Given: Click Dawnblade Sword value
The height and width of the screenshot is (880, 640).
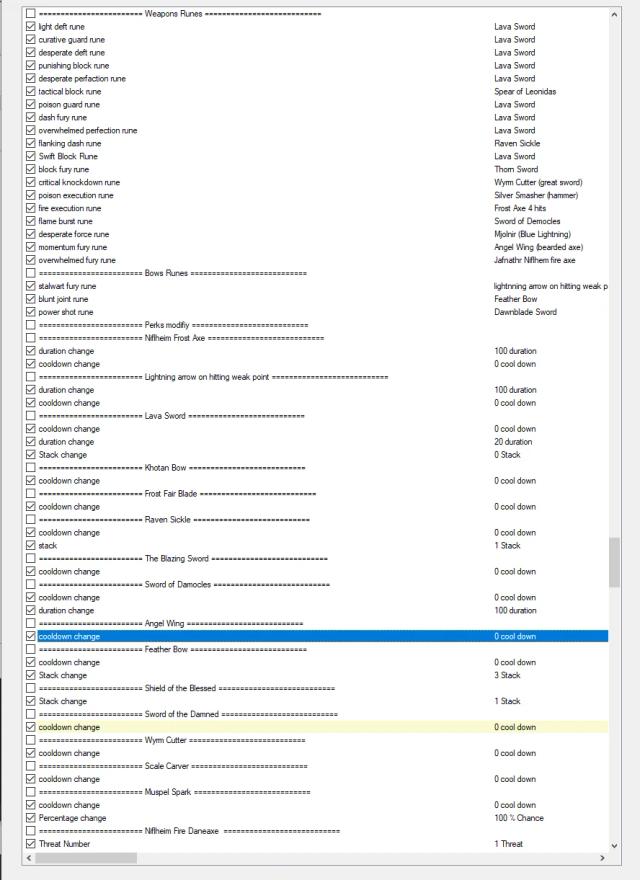Looking at the screenshot, I should [x=525, y=312].
